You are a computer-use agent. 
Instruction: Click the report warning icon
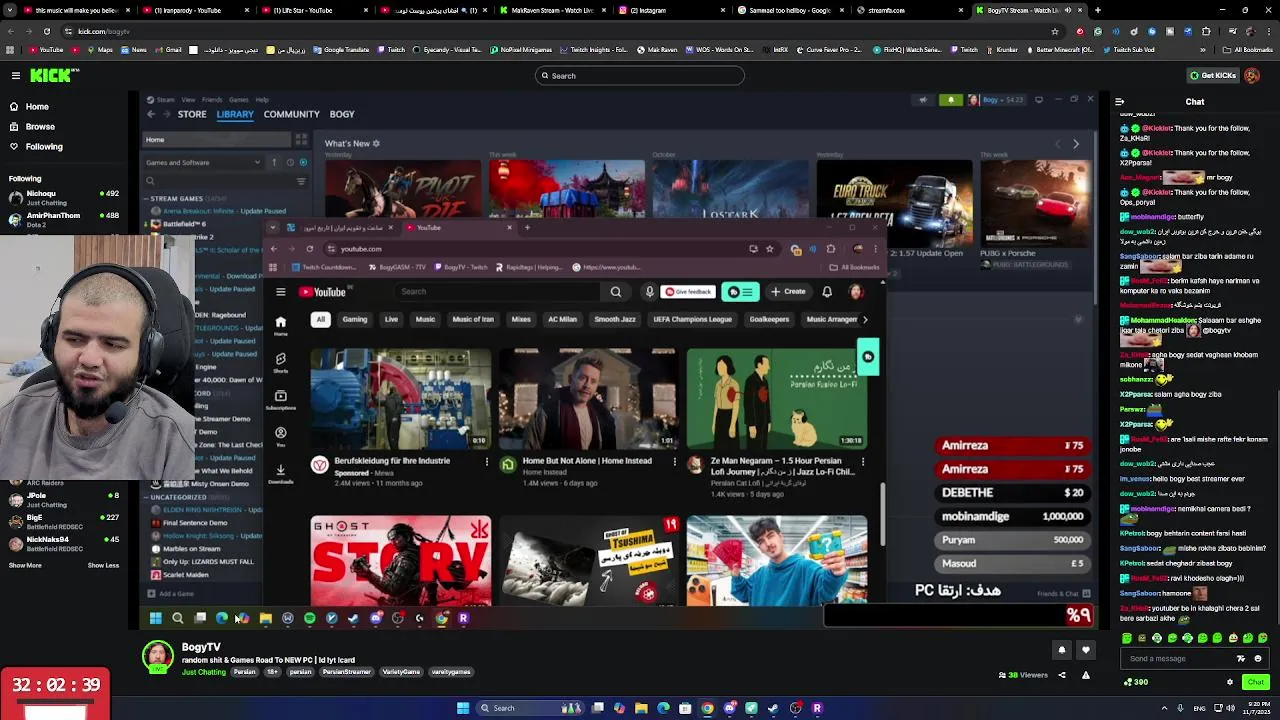[x=1085, y=675]
